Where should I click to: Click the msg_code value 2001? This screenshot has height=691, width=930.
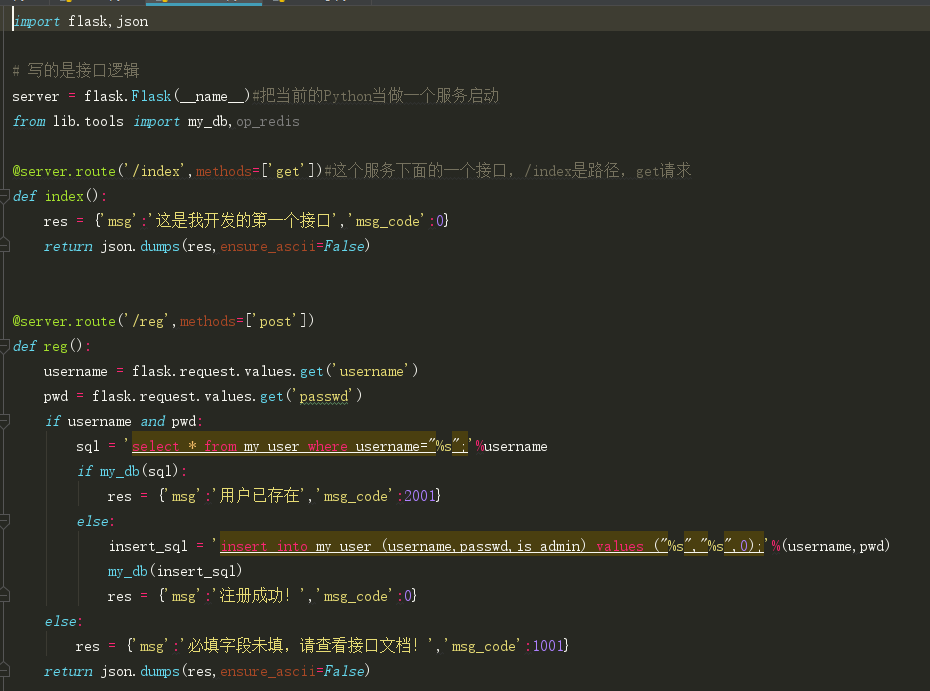(420, 496)
